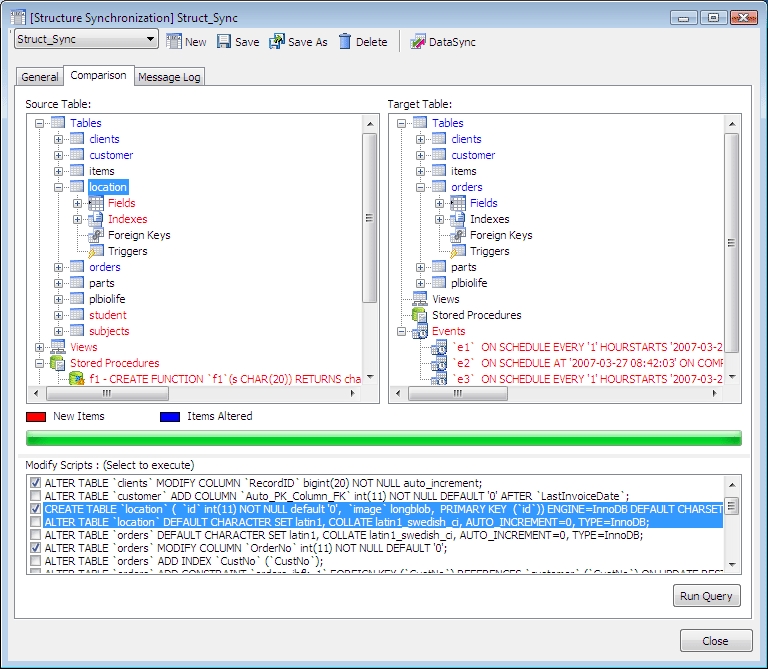768x669 pixels.
Task: Click the red New Items color swatch
Action: [x=36, y=417]
